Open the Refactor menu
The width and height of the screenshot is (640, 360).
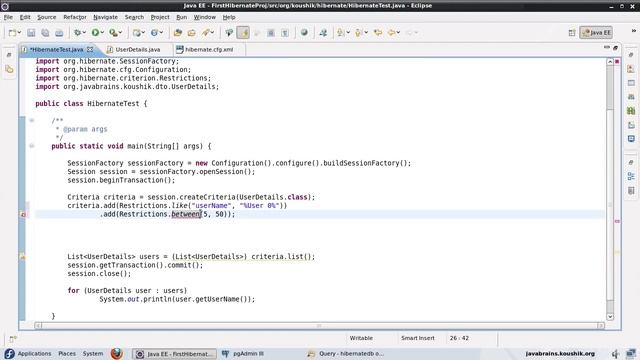[x=75, y=17]
